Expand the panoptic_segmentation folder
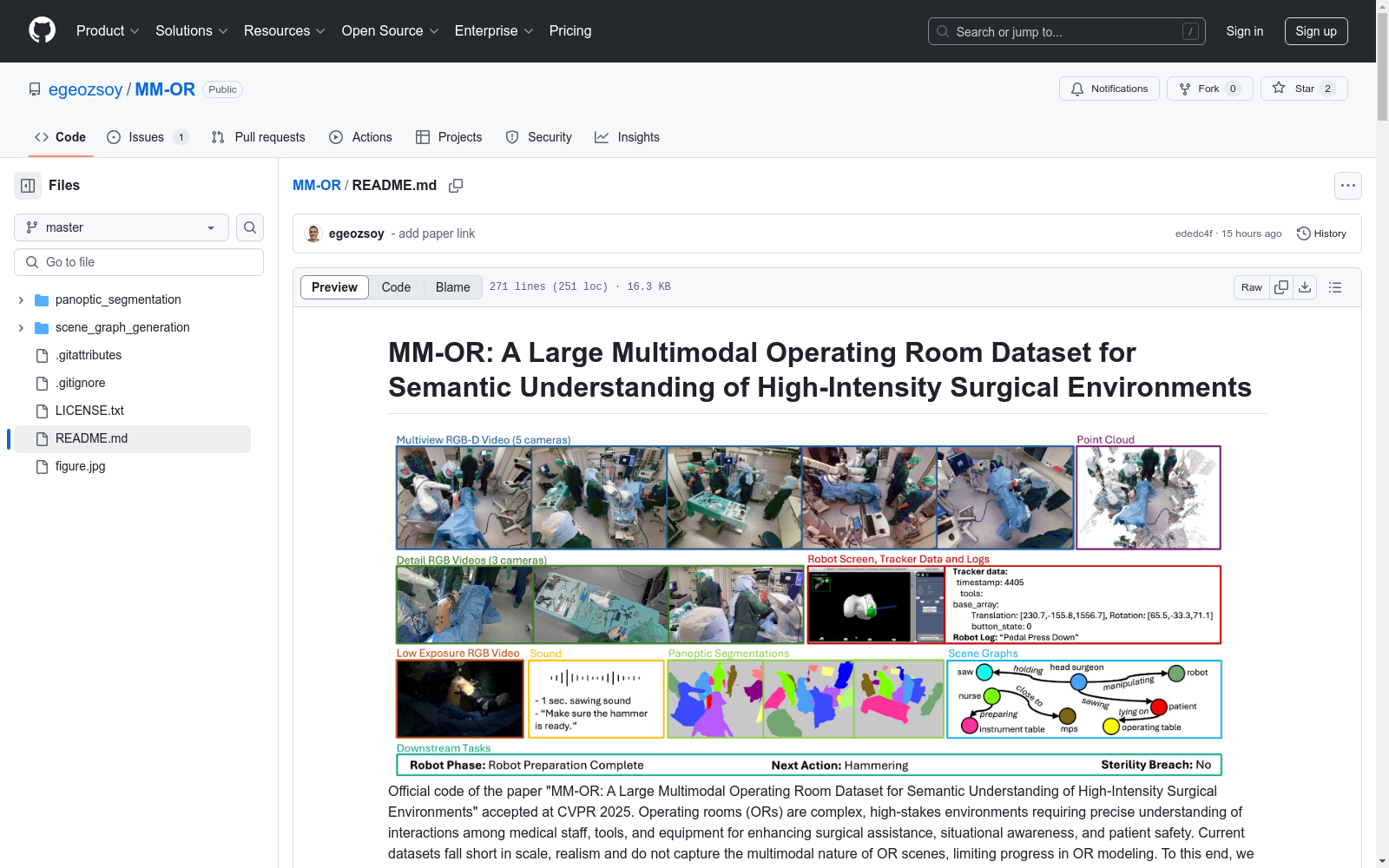This screenshot has width=1389, height=868. [21, 299]
